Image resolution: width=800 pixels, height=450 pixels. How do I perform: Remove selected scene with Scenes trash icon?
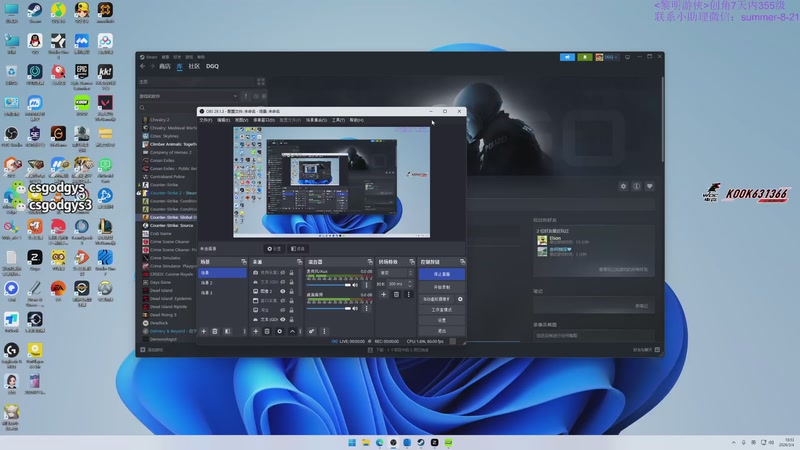click(215, 332)
